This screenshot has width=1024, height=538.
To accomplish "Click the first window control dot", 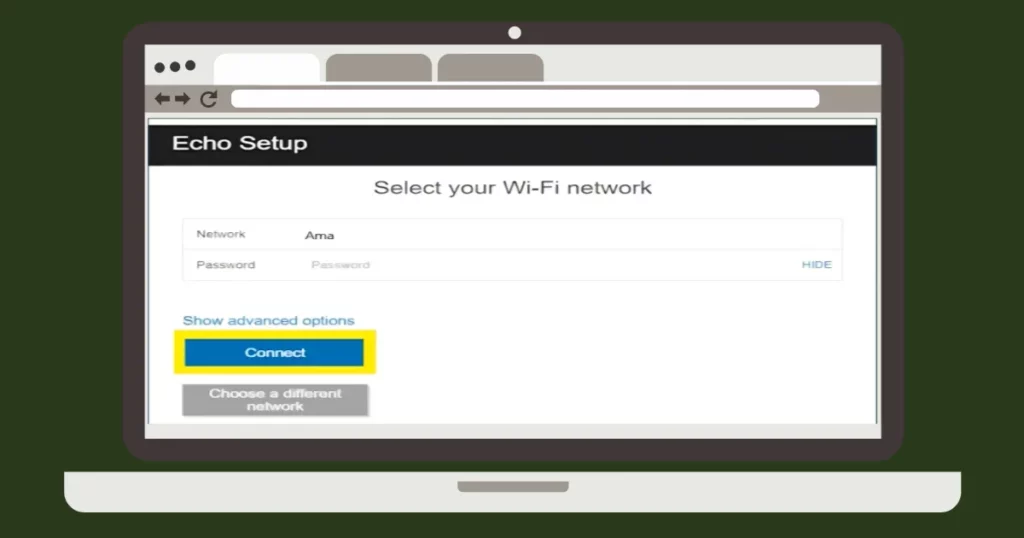I will [159, 67].
